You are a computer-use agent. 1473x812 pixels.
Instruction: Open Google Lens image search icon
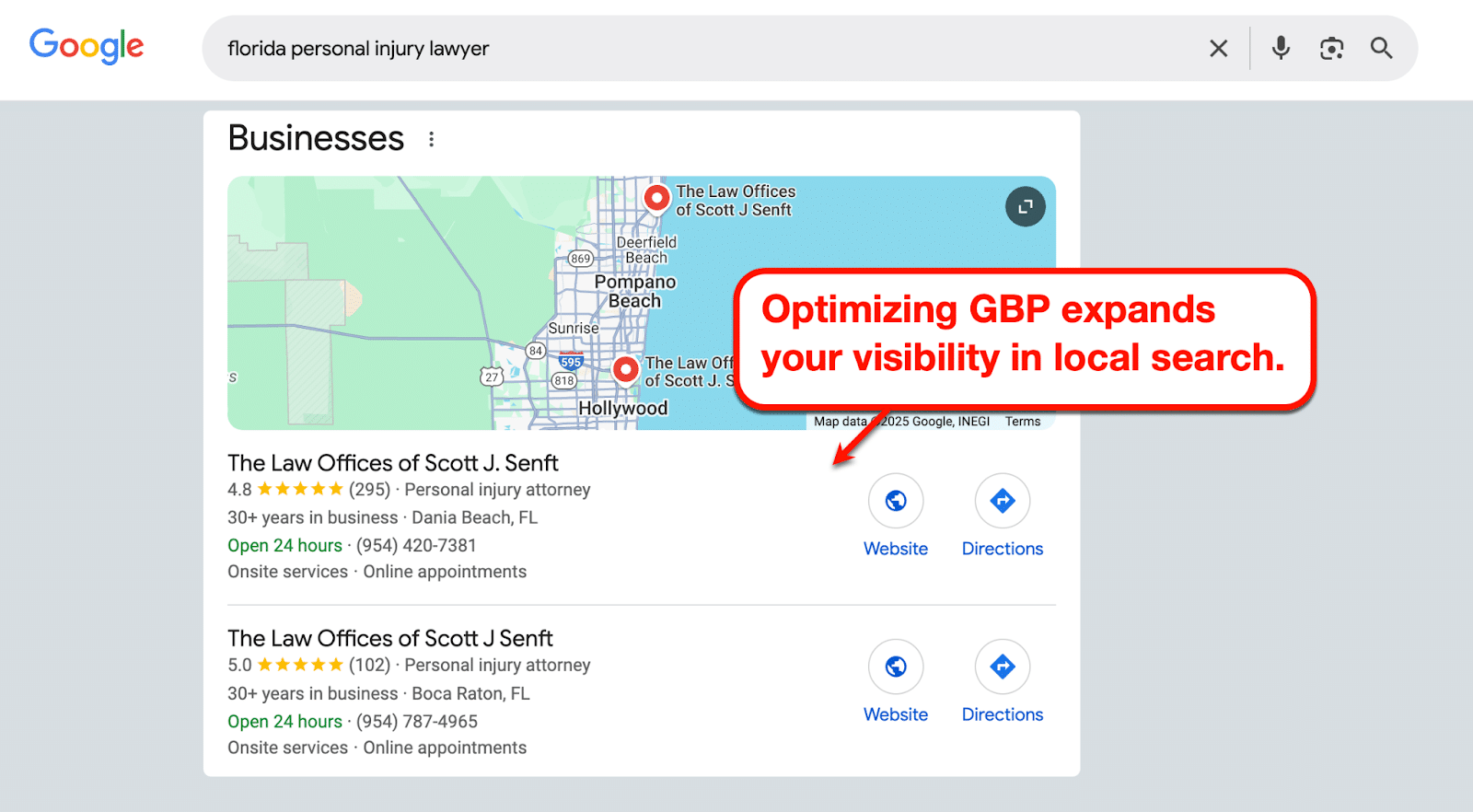pyautogui.click(x=1331, y=48)
